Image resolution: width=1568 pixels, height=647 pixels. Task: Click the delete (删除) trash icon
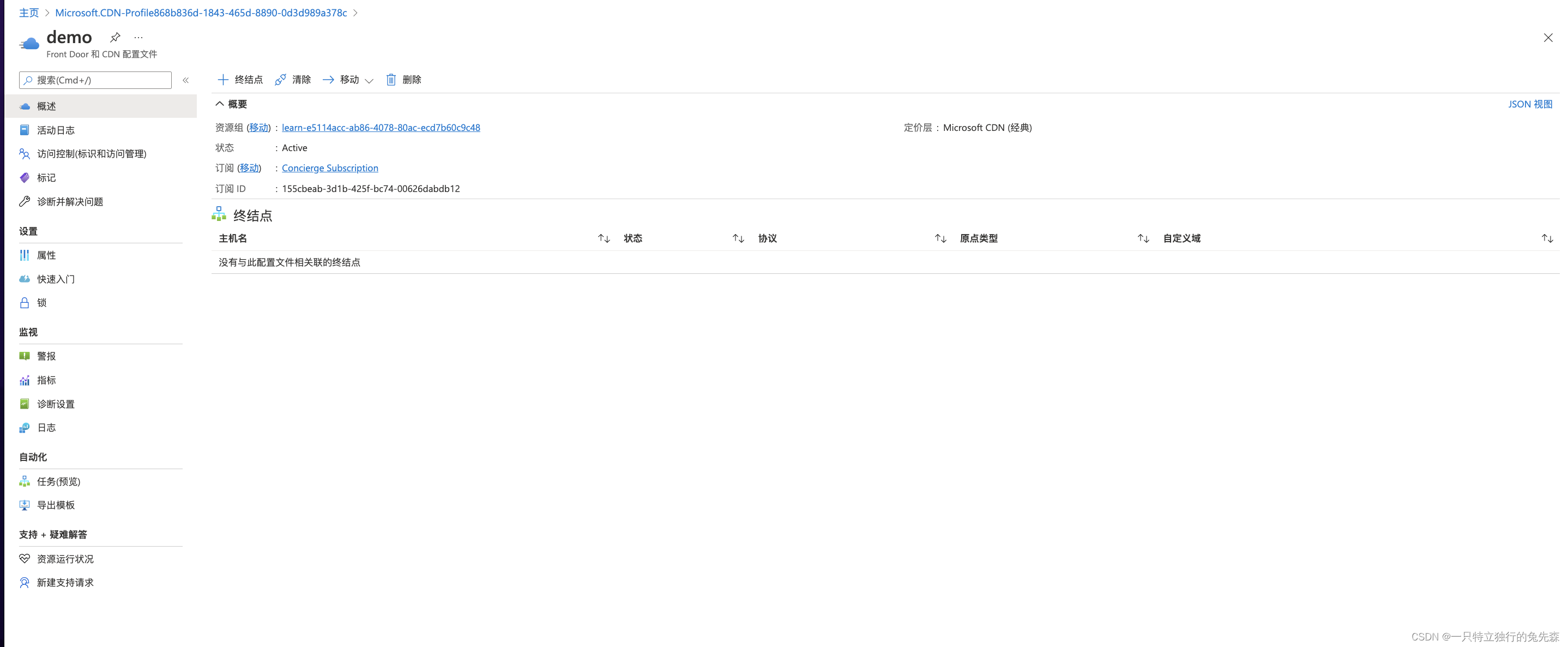[x=391, y=80]
